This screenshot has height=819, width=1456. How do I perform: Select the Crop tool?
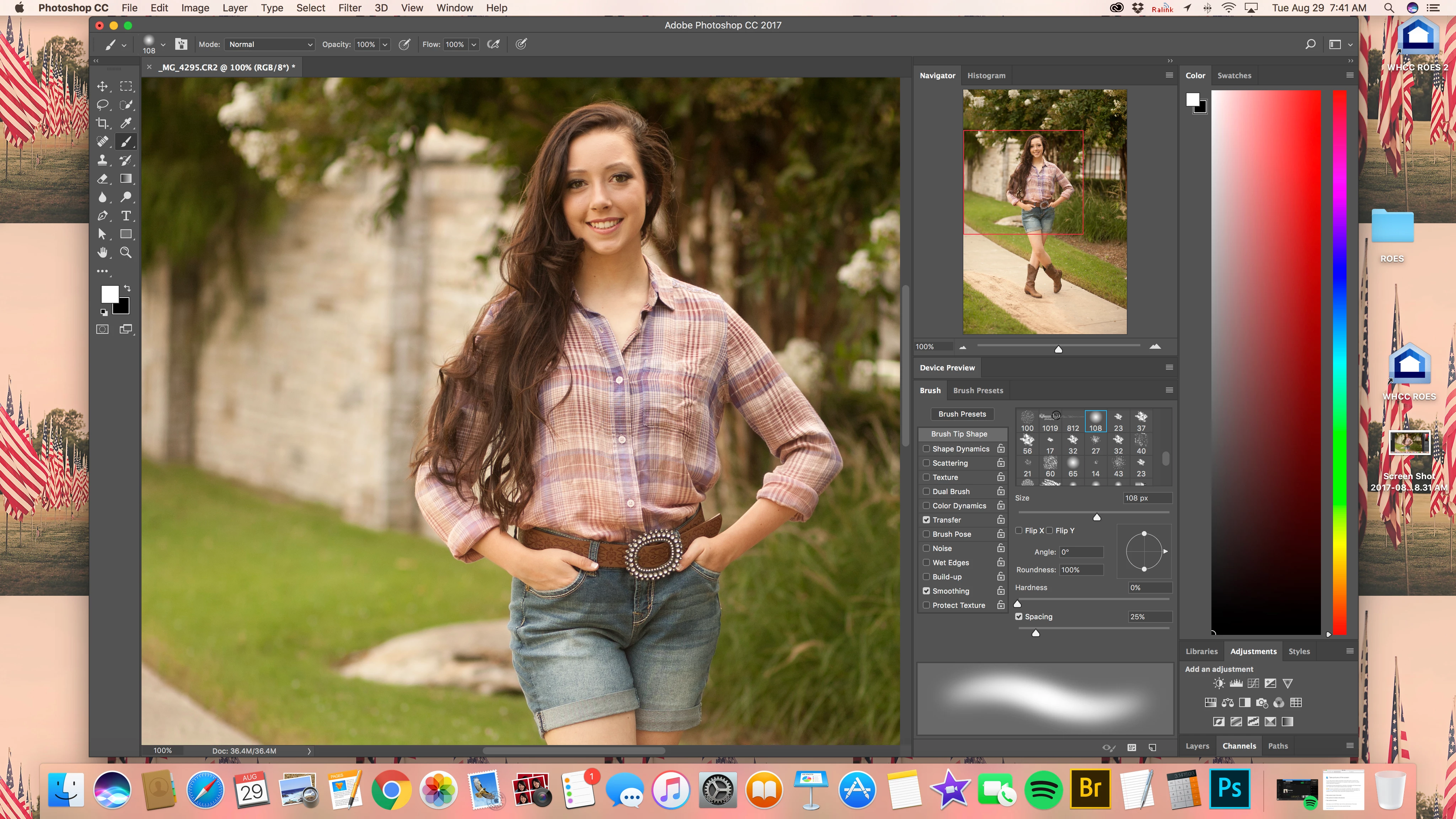click(102, 123)
